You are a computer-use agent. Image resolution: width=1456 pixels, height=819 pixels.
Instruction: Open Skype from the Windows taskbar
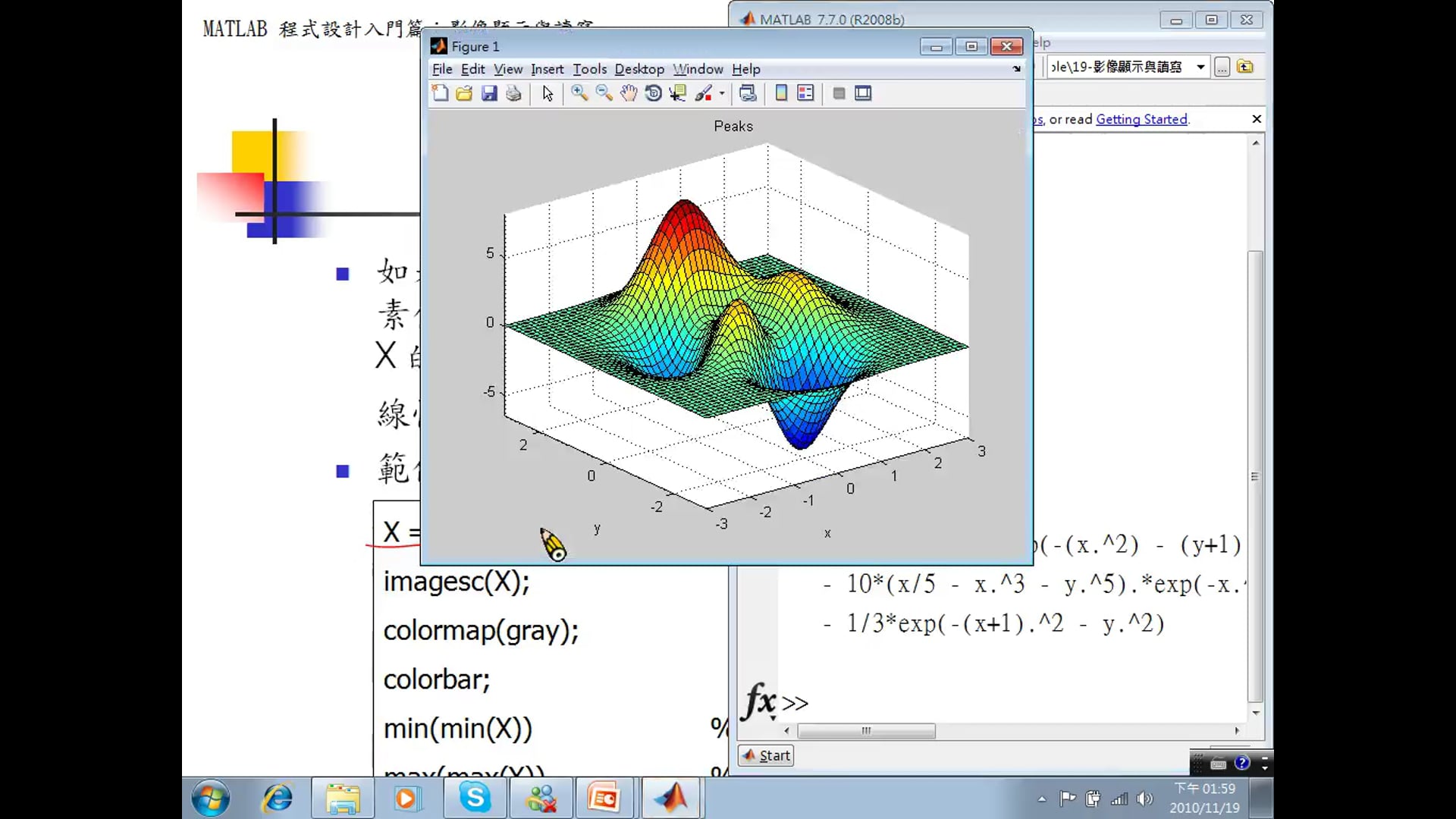point(475,798)
